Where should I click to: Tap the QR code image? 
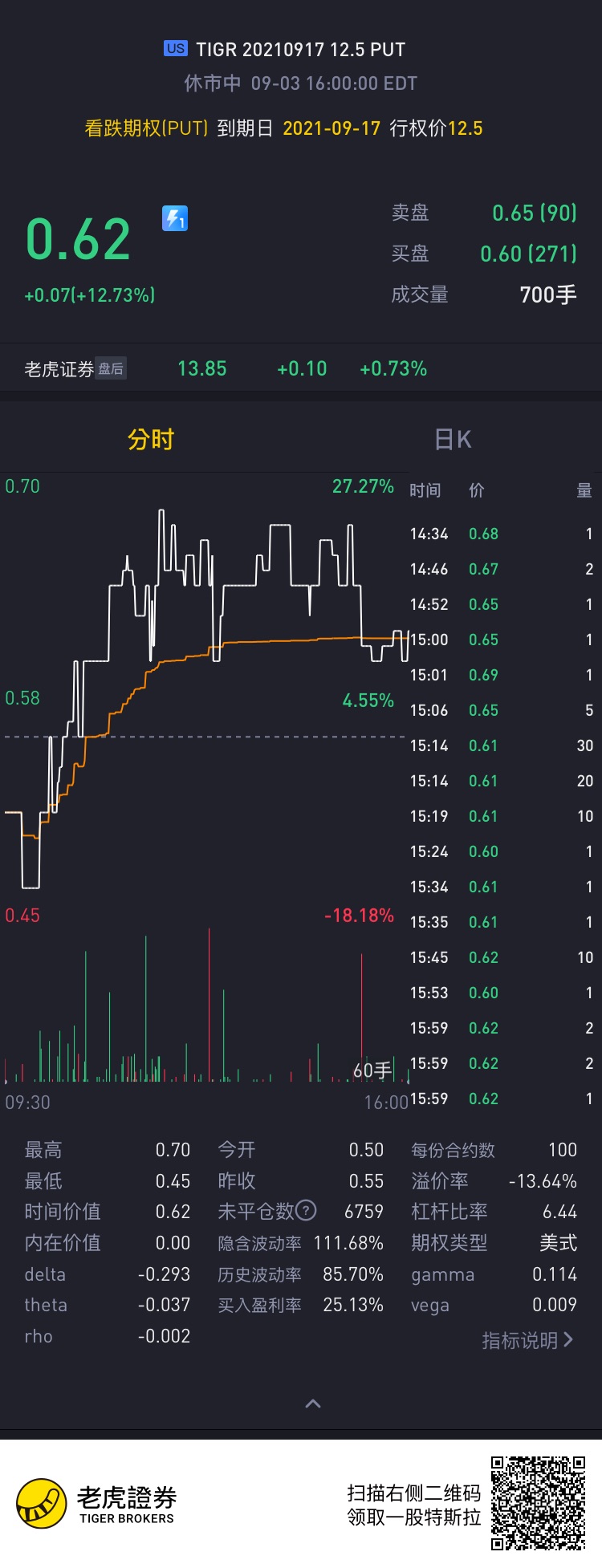(x=539, y=1503)
